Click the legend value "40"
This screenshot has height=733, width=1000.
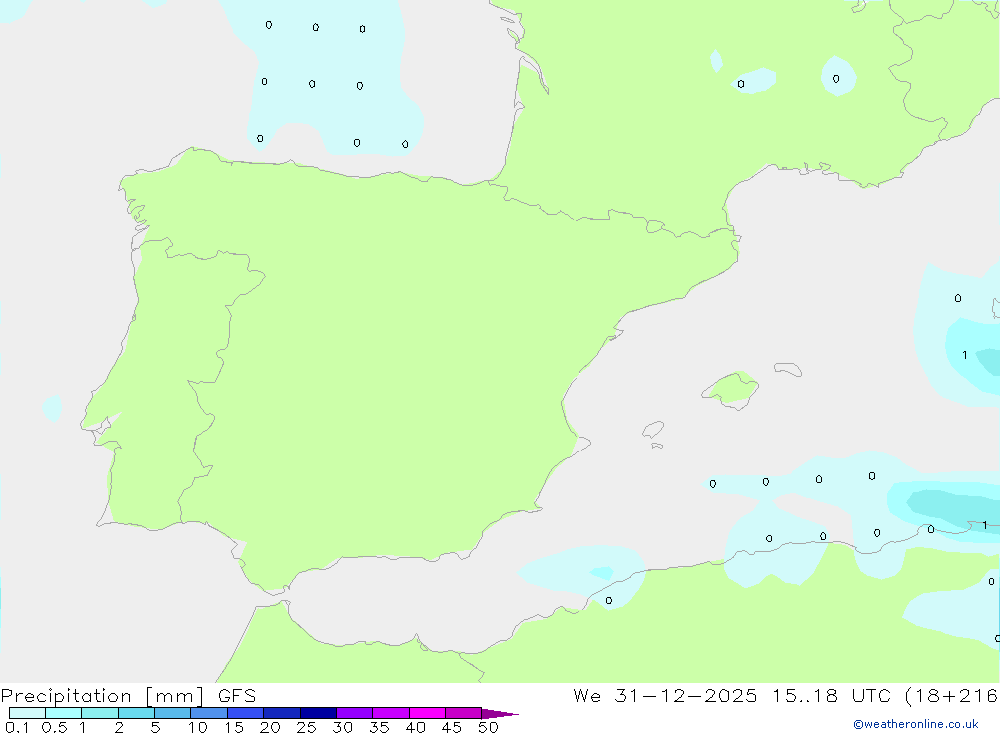coord(416,727)
